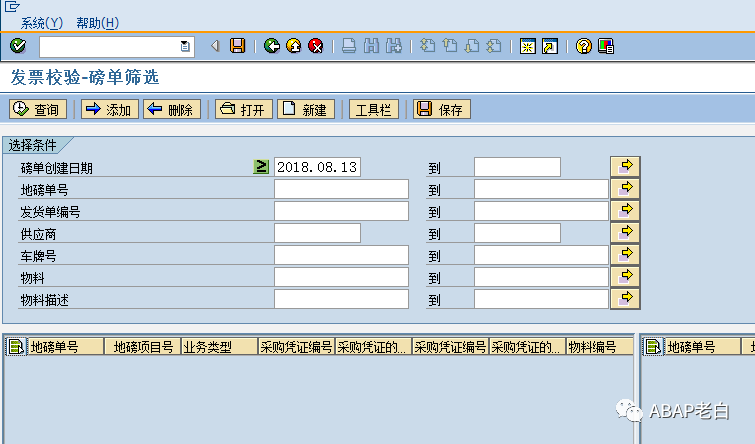The height and width of the screenshot is (444, 755).
Task: Click the Last Page icon
Action: (x=494, y=46)
